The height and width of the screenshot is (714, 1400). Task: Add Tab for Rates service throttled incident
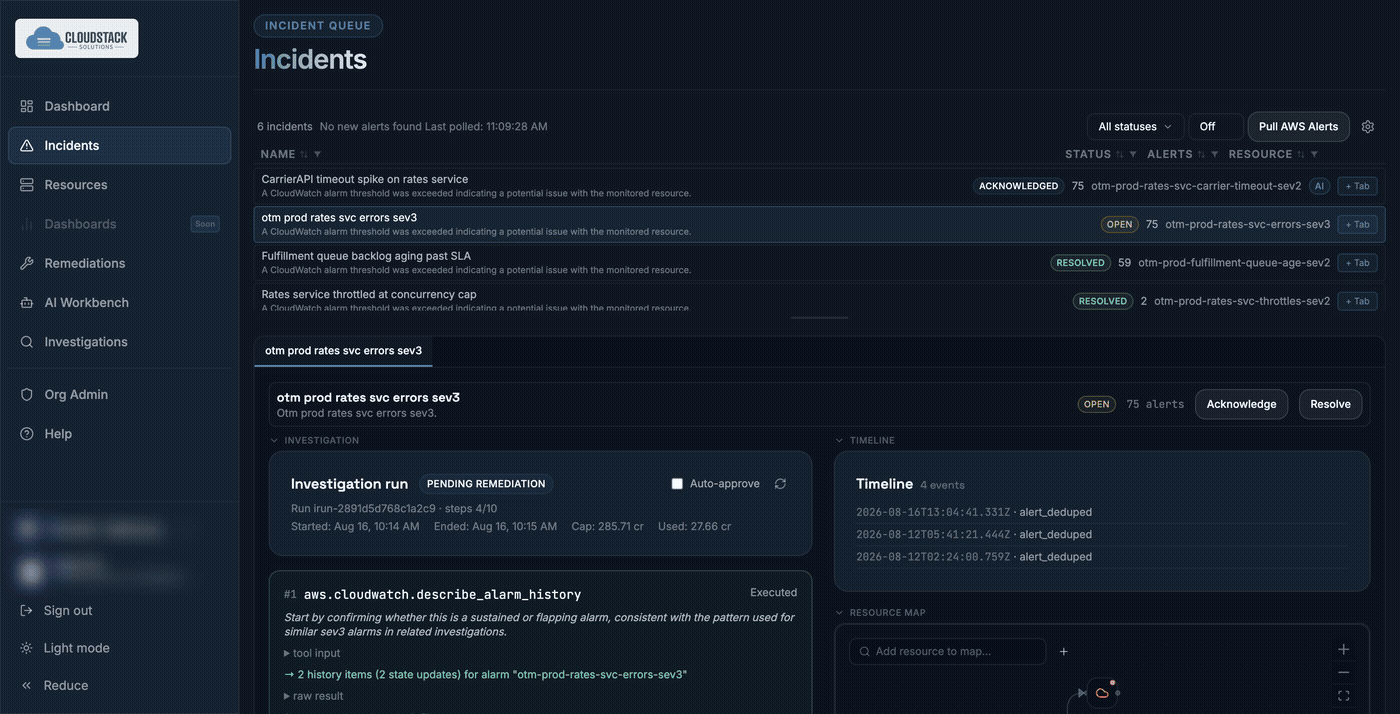pyautogui.click(x=1357, y=301)
